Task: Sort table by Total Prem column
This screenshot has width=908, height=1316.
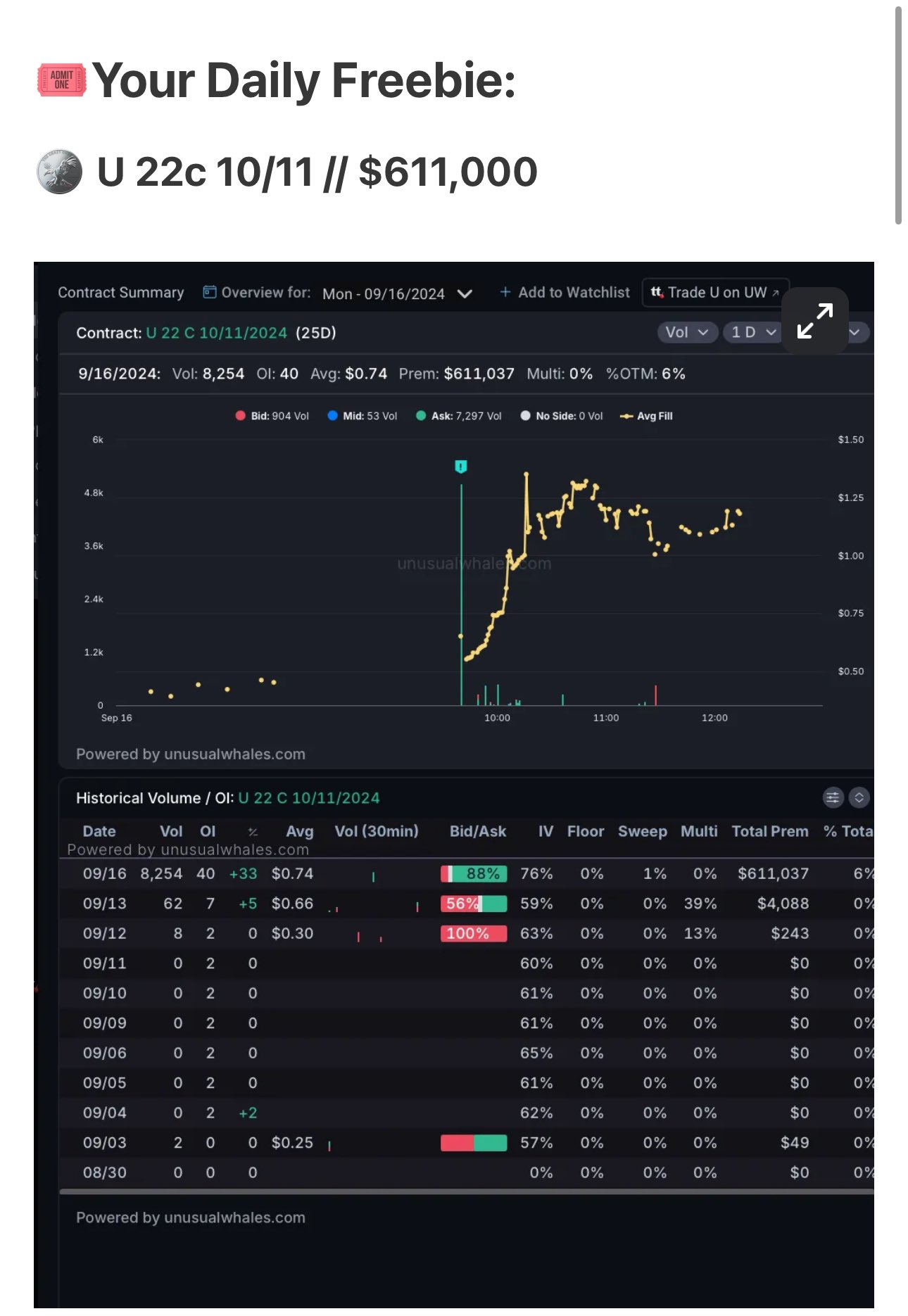Action: (x=770, y=831)
